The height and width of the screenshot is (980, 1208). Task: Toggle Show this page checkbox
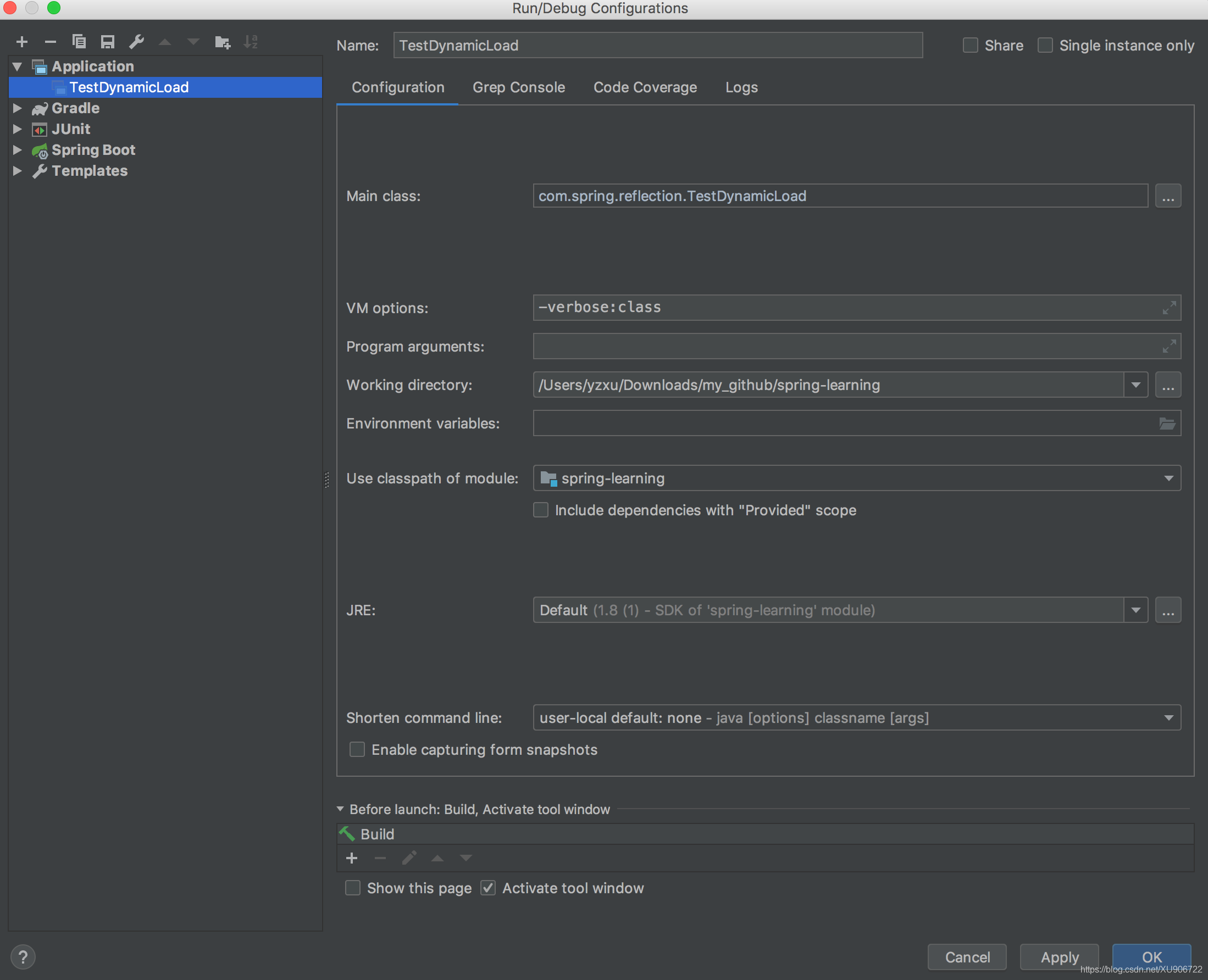tap(353, 888)
